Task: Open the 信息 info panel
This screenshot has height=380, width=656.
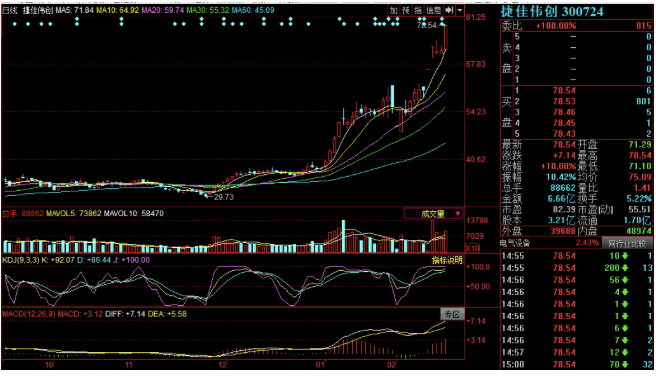Action: point(433,10)
